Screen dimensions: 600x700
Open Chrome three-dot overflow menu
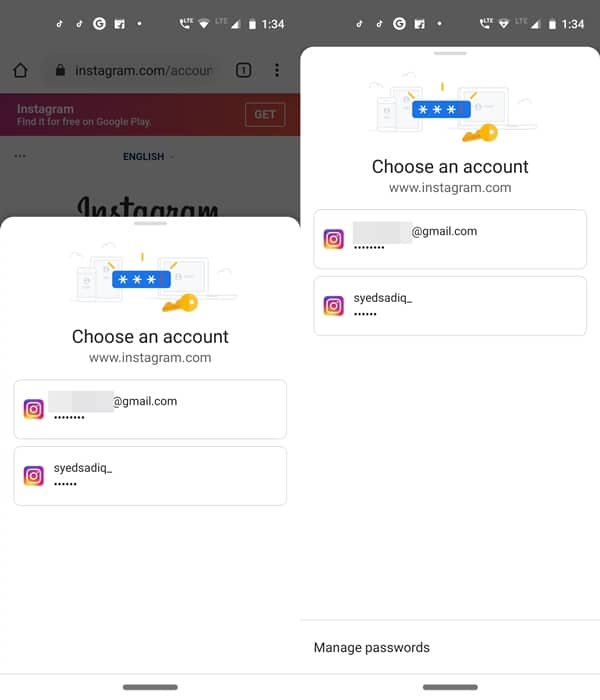(x=277, y=70)
